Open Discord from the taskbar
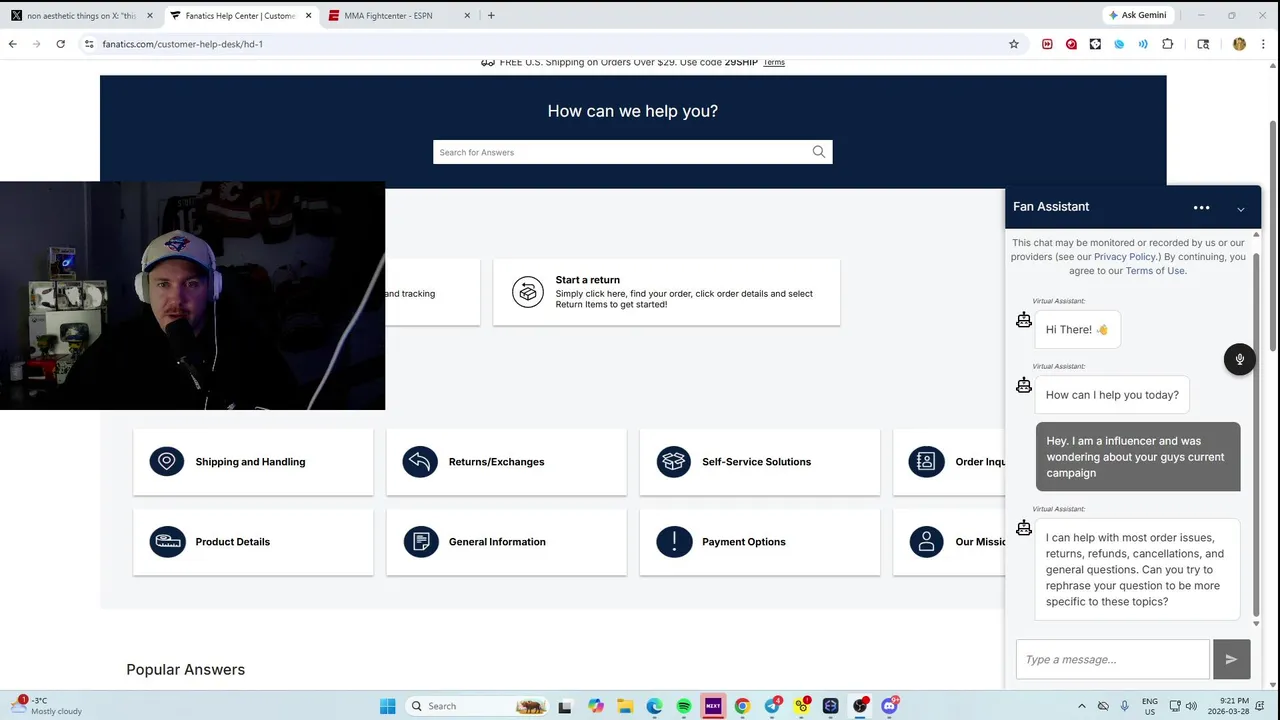 (889, 706)
